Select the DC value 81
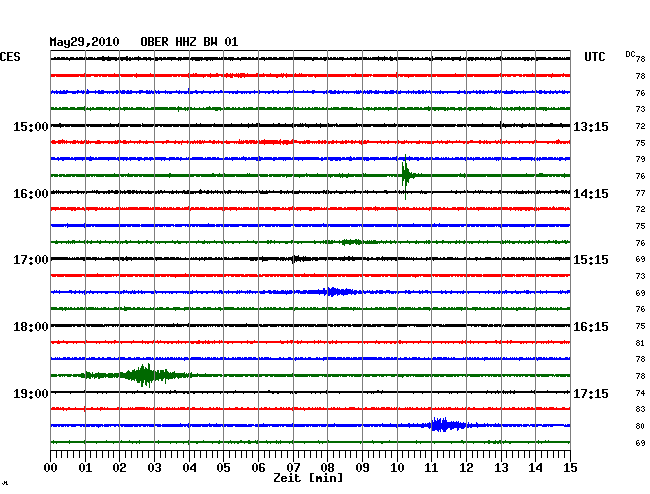Viewport: 650px width, 494px height. point(640,343)
